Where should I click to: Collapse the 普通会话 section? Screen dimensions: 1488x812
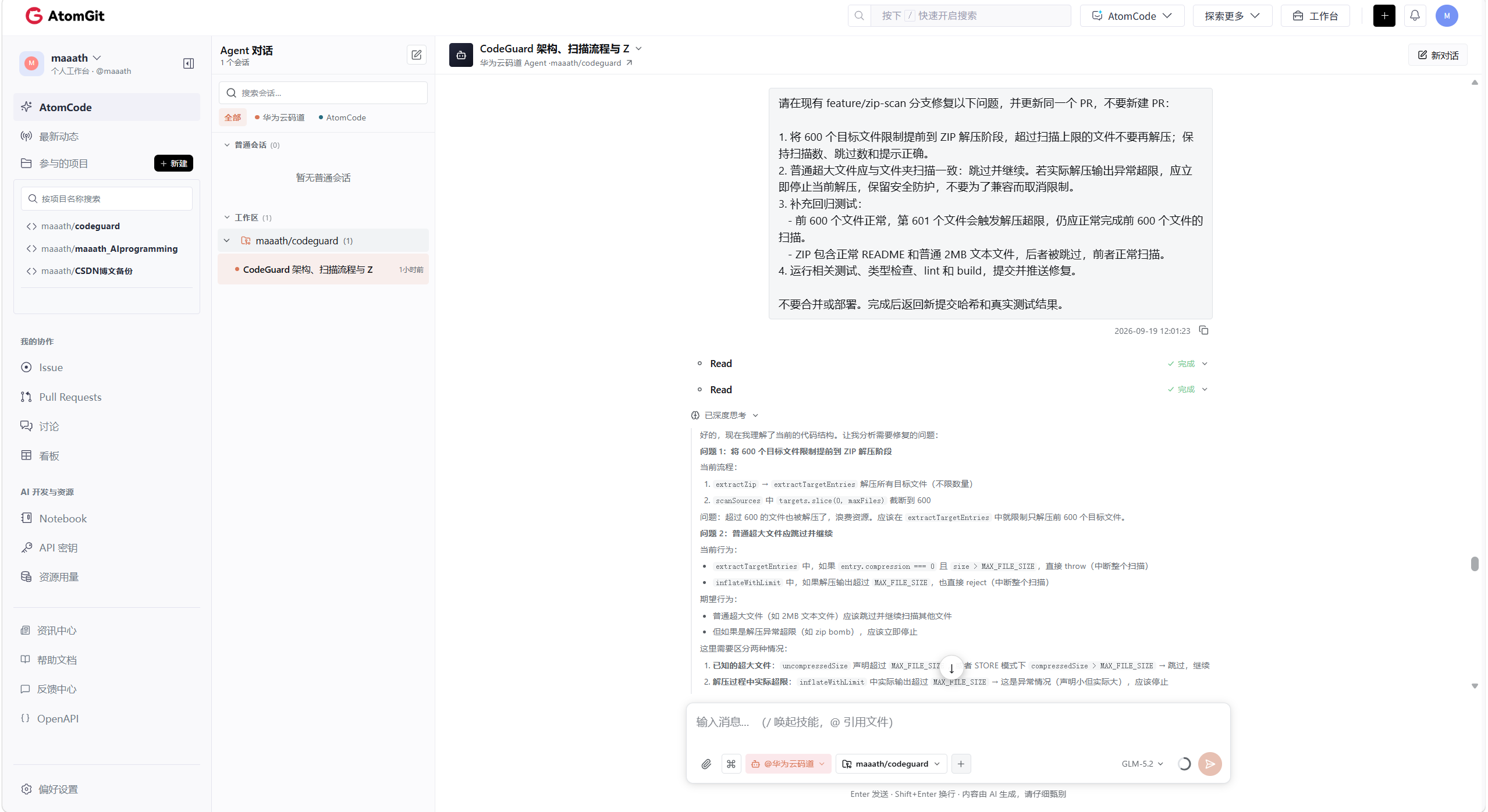pyautogui.click(x=227, y=145)
